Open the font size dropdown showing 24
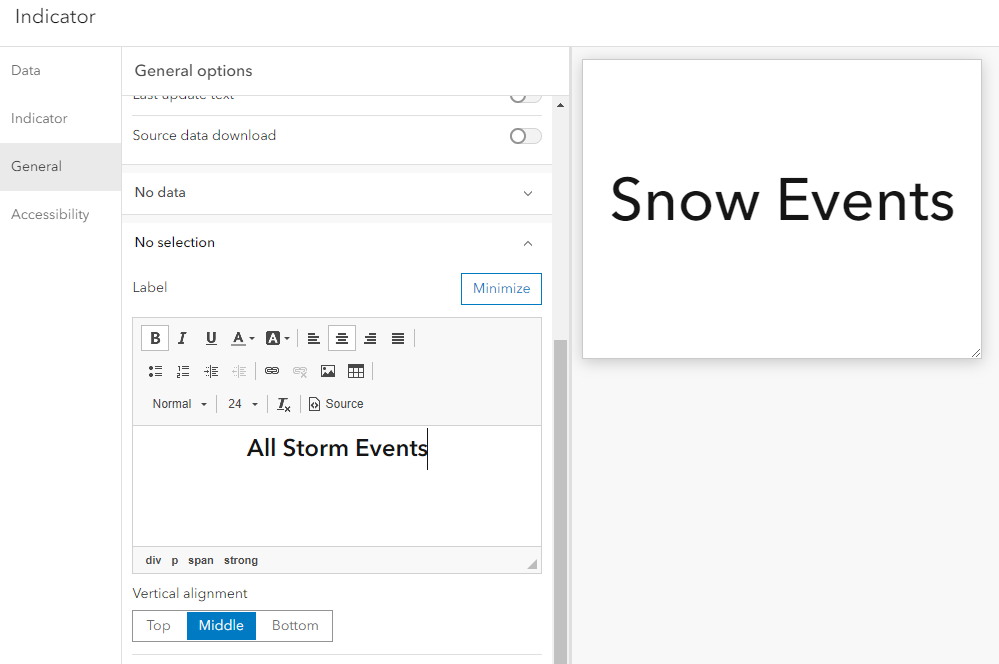 pyautogui.click(x=240, y=403)
